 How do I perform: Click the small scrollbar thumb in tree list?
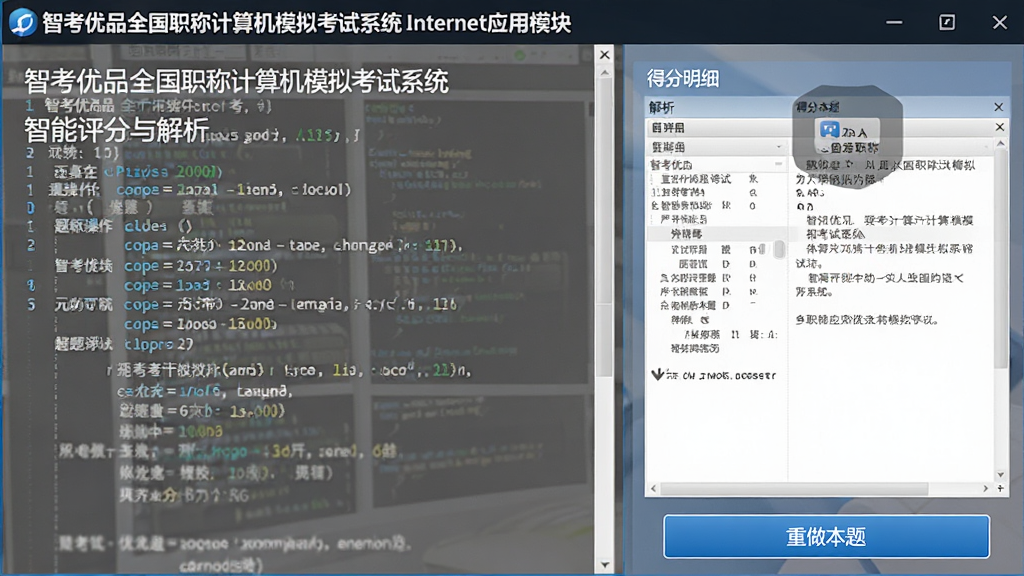click(779, 249)
